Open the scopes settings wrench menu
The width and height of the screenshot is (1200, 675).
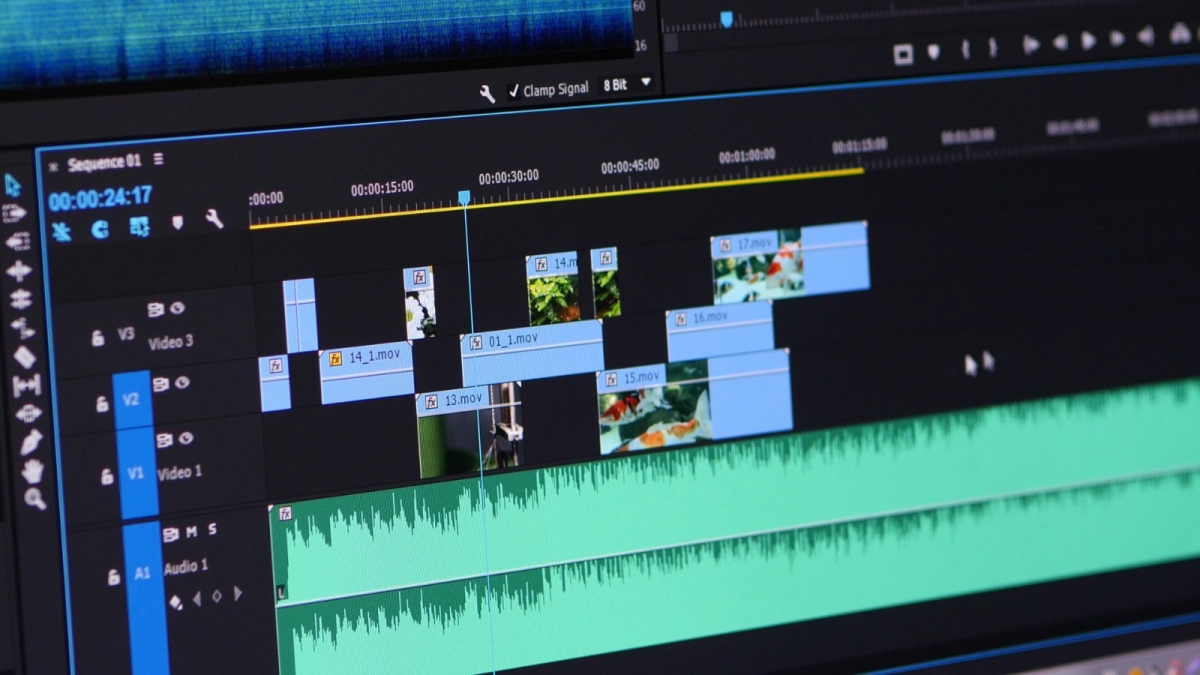coord(487,94)
